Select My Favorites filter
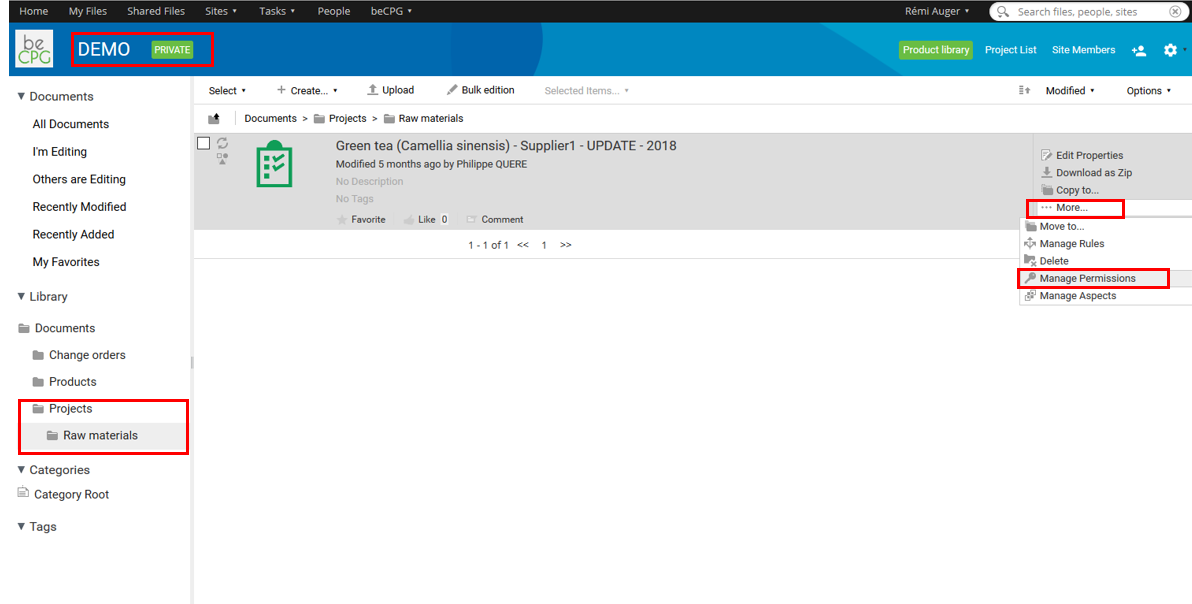The width and height of the screenshot is (1192, 604). click(66, 262)
